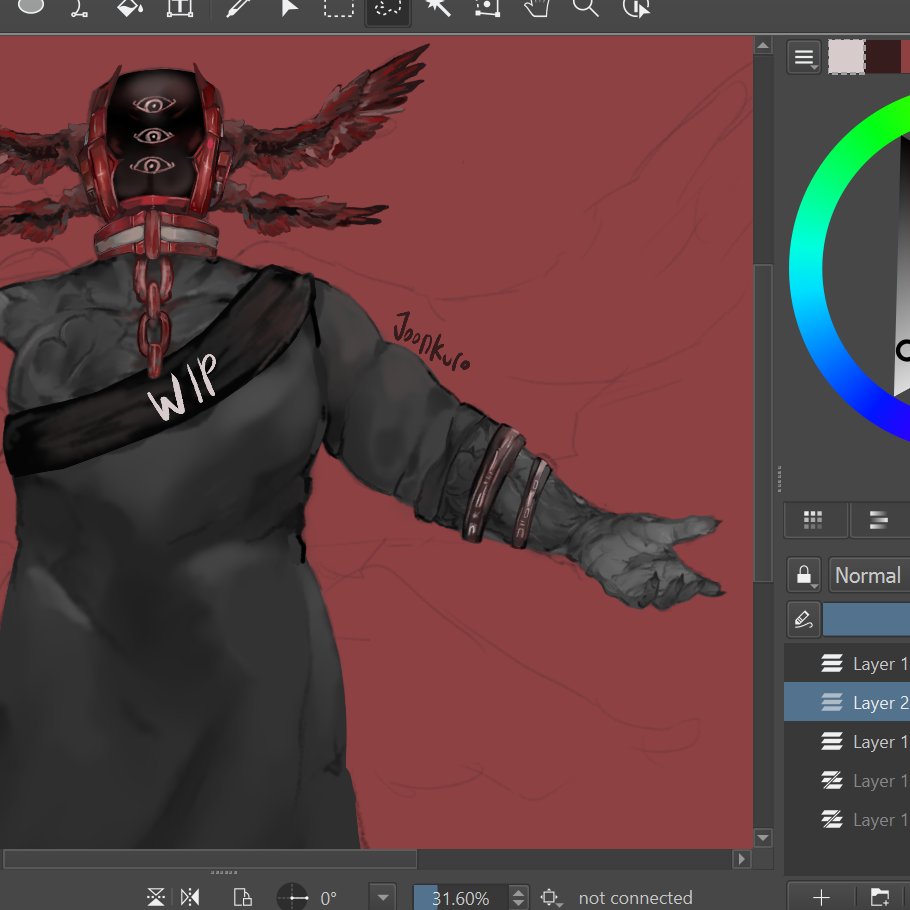
Task: Switch to the Hand pan tool
Action: point(537,8)
